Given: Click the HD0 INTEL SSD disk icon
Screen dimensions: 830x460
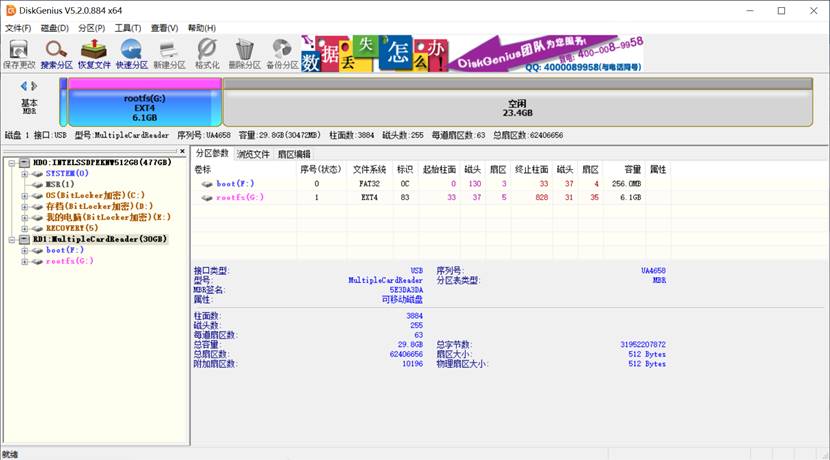Looking at the screenshot, I should pos(24,163).
